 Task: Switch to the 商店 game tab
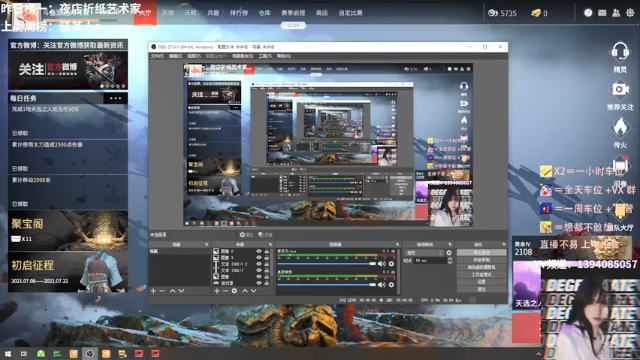tap(322, 13)
